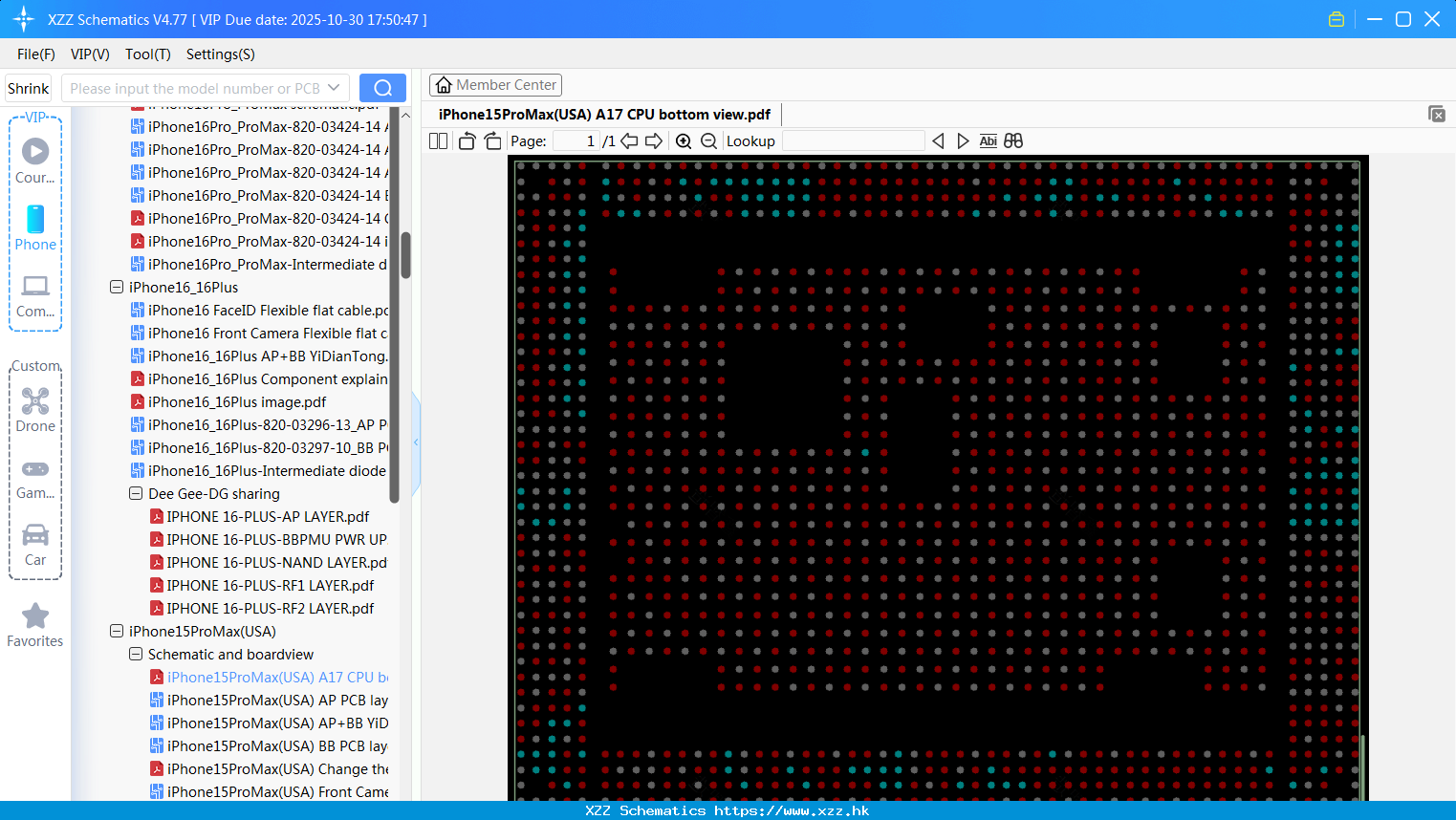
Task: Open the Car category
Action: (35, 545)
